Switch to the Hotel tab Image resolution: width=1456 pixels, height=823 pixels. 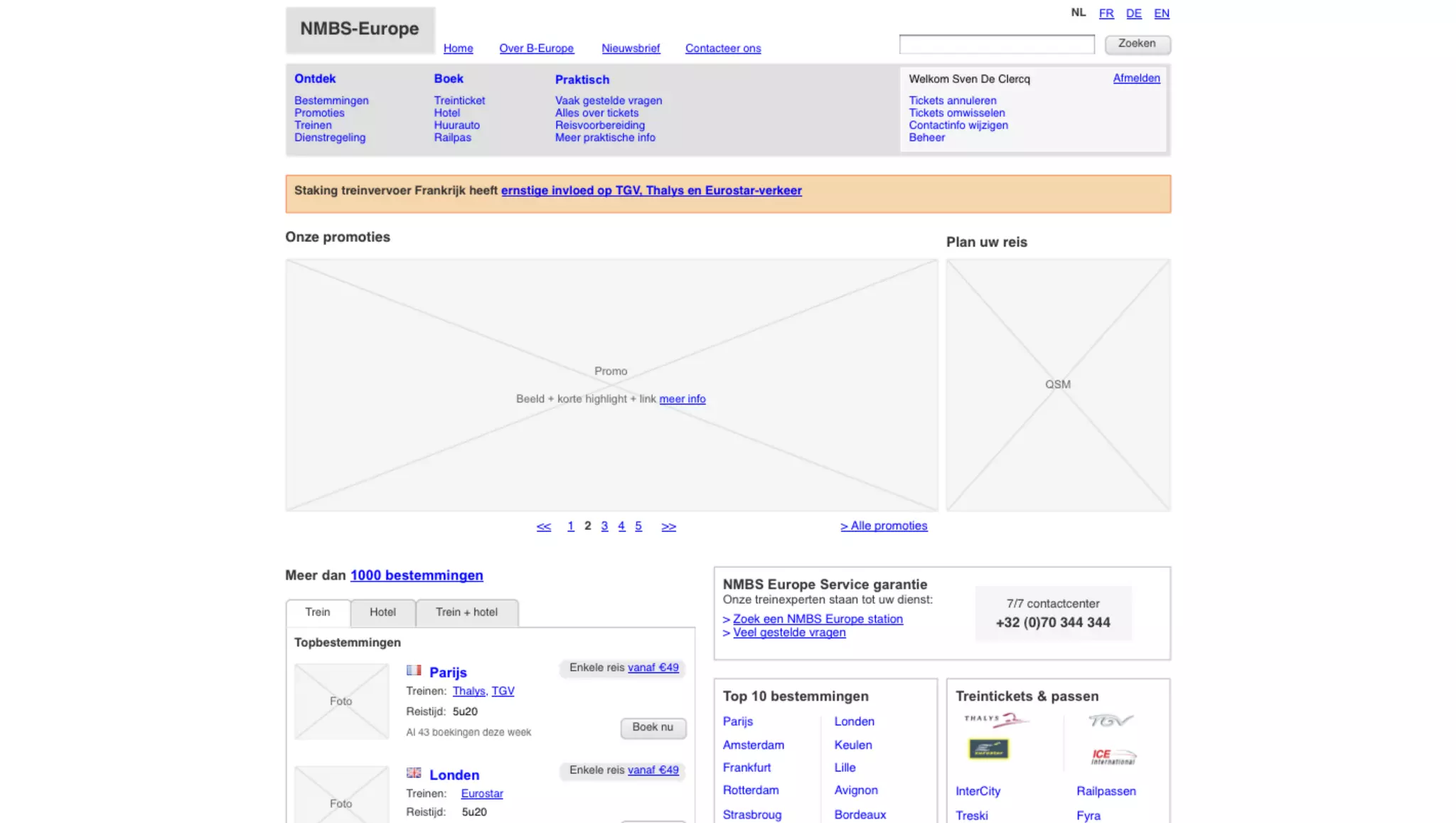pyautogui.click(x=382, y=612)
